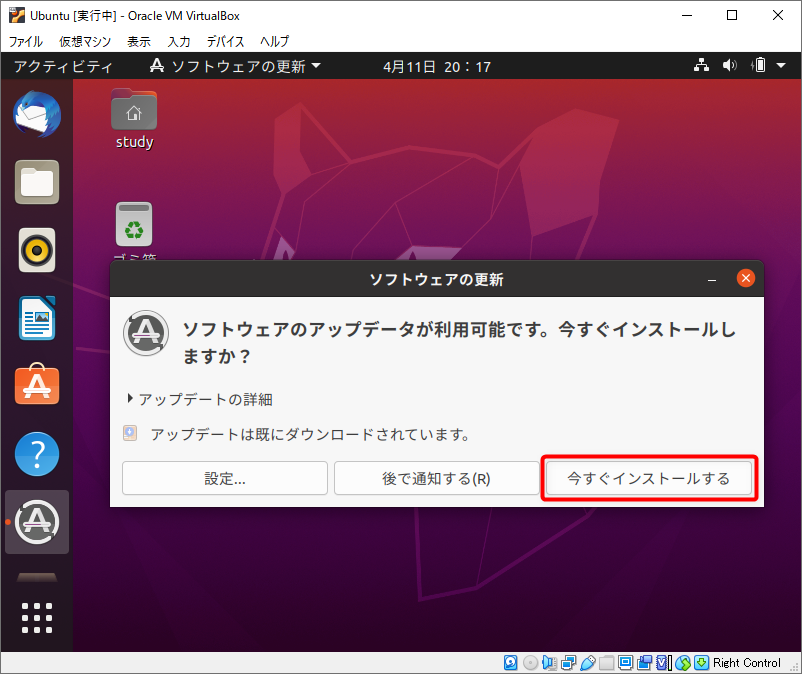Open the study folder on the desktop
Viewport: 802px width, 674px height.
134,119
